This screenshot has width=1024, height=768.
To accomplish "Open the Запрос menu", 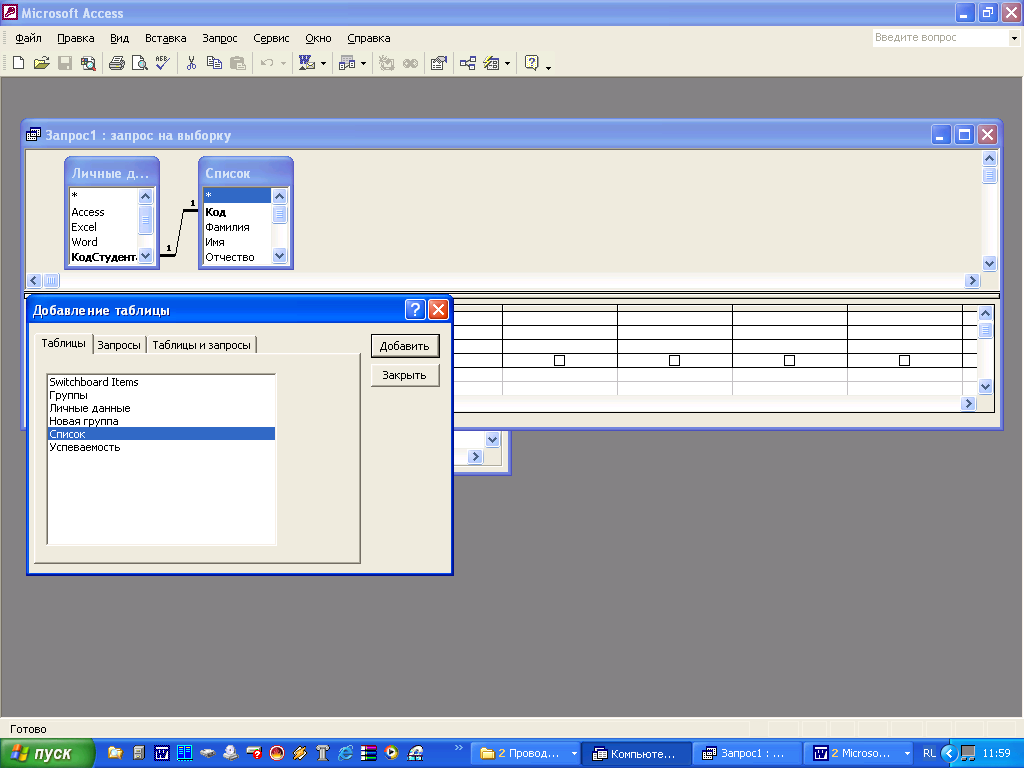I will click(219, 38).
